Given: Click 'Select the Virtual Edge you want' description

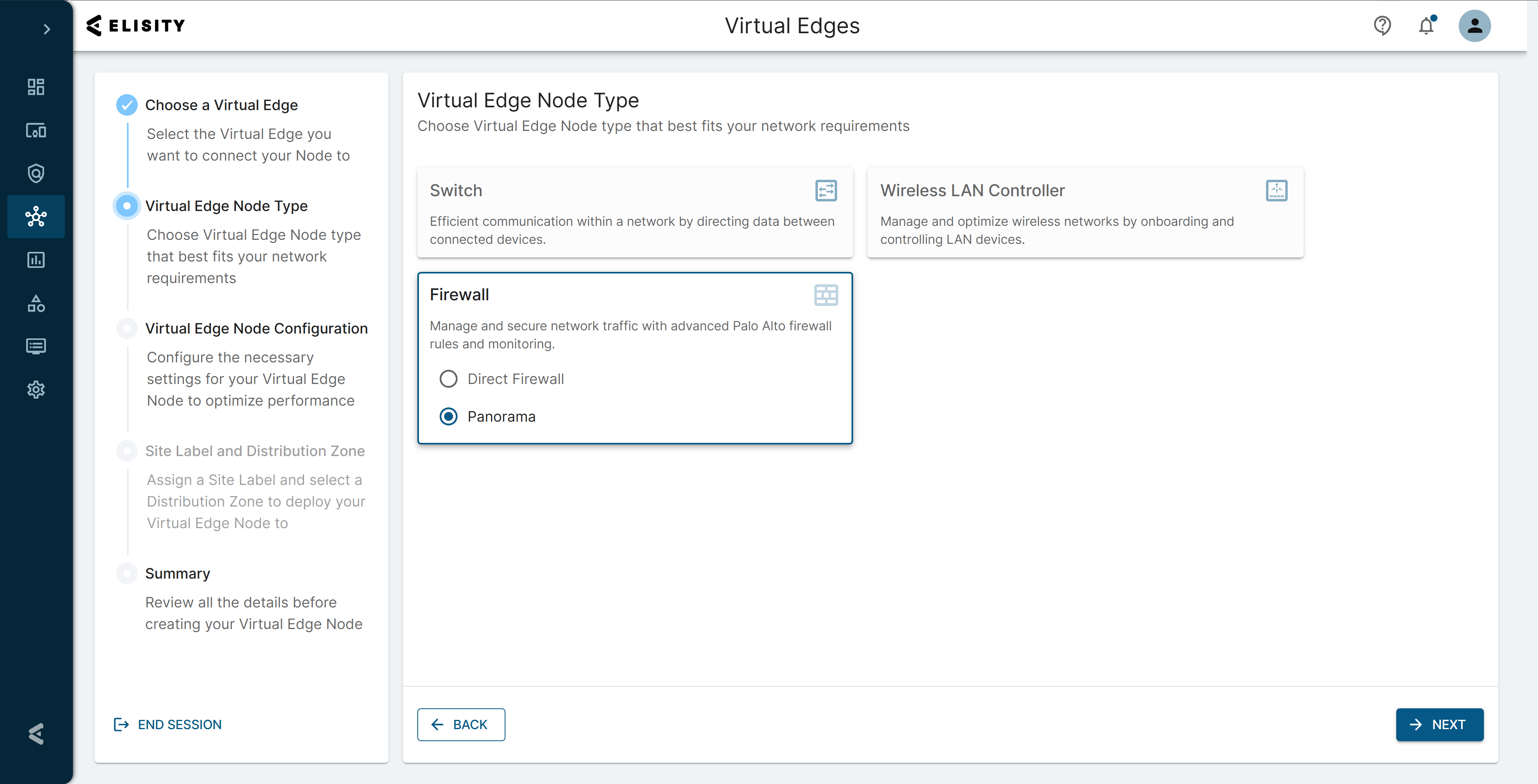Looking at the screenshot, I should (x=248, y=145).
